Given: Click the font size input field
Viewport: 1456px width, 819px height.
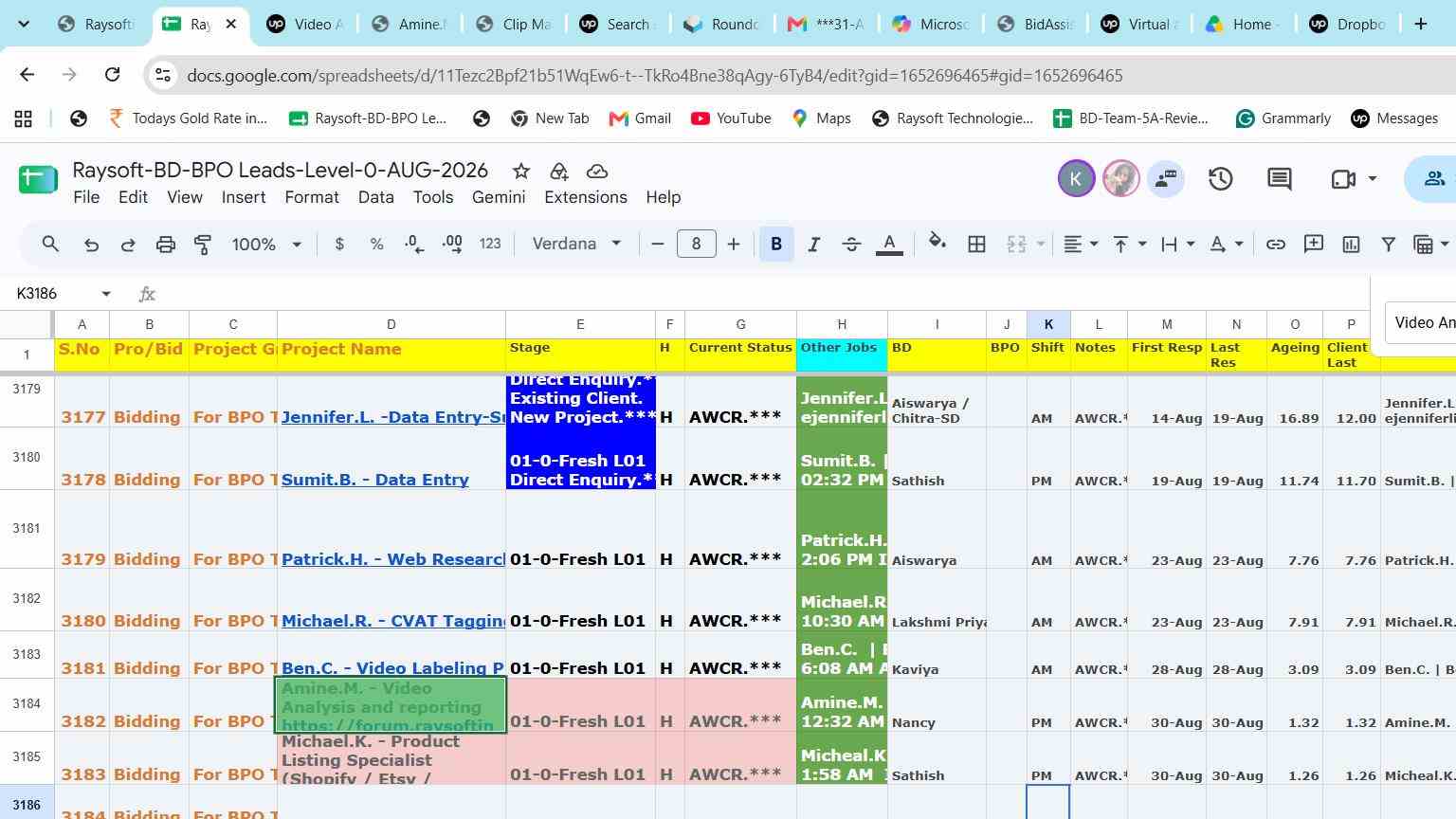Looking at the screenshot, I should (x=696, y=245).
